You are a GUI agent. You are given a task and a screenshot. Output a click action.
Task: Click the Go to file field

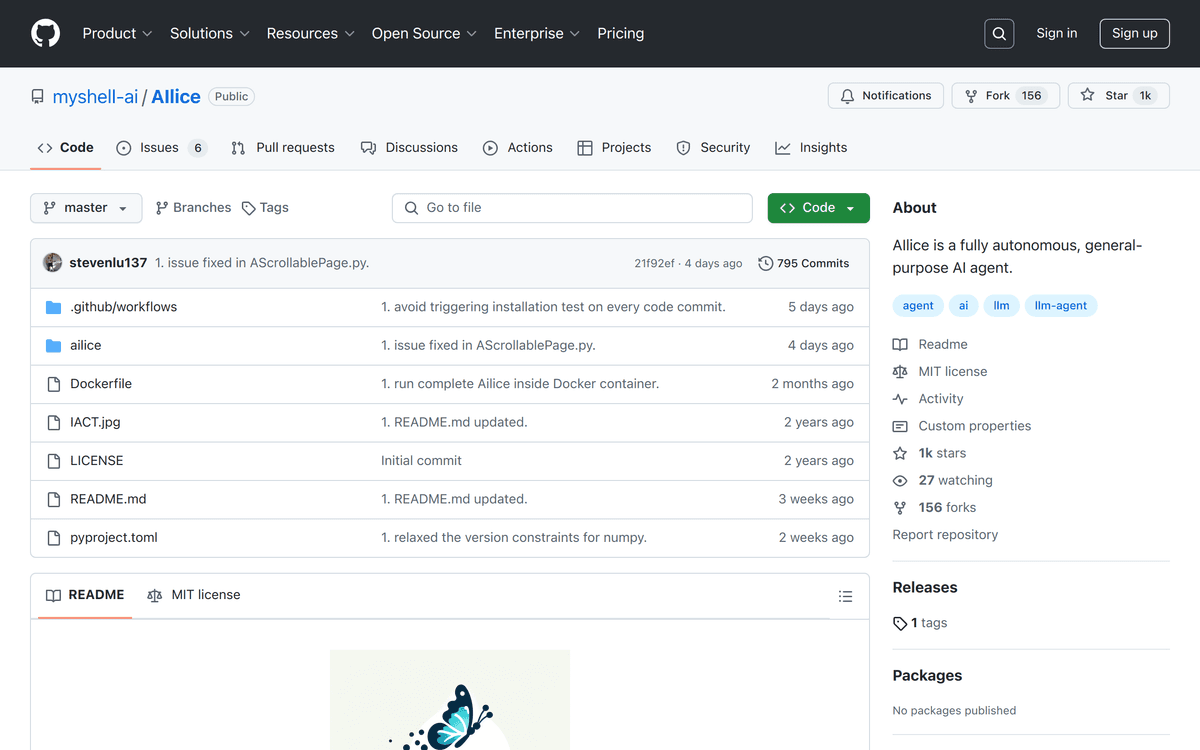(572, 208)
